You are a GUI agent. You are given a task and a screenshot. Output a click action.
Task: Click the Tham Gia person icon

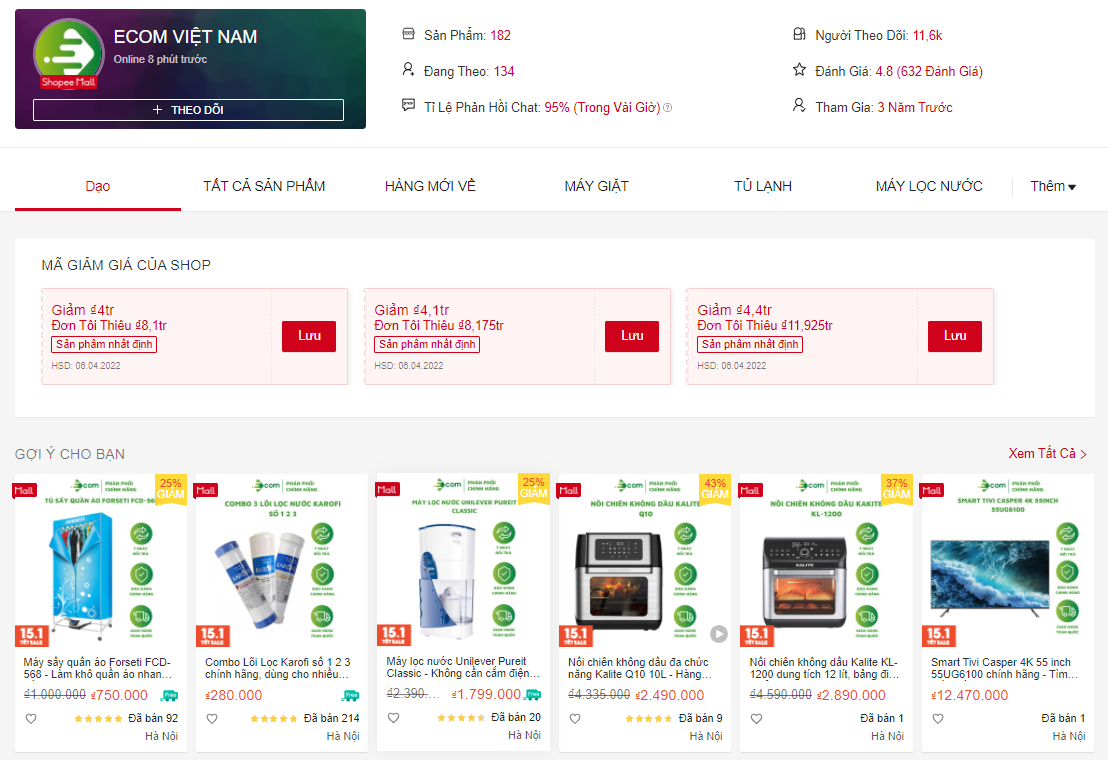(799, 105)
